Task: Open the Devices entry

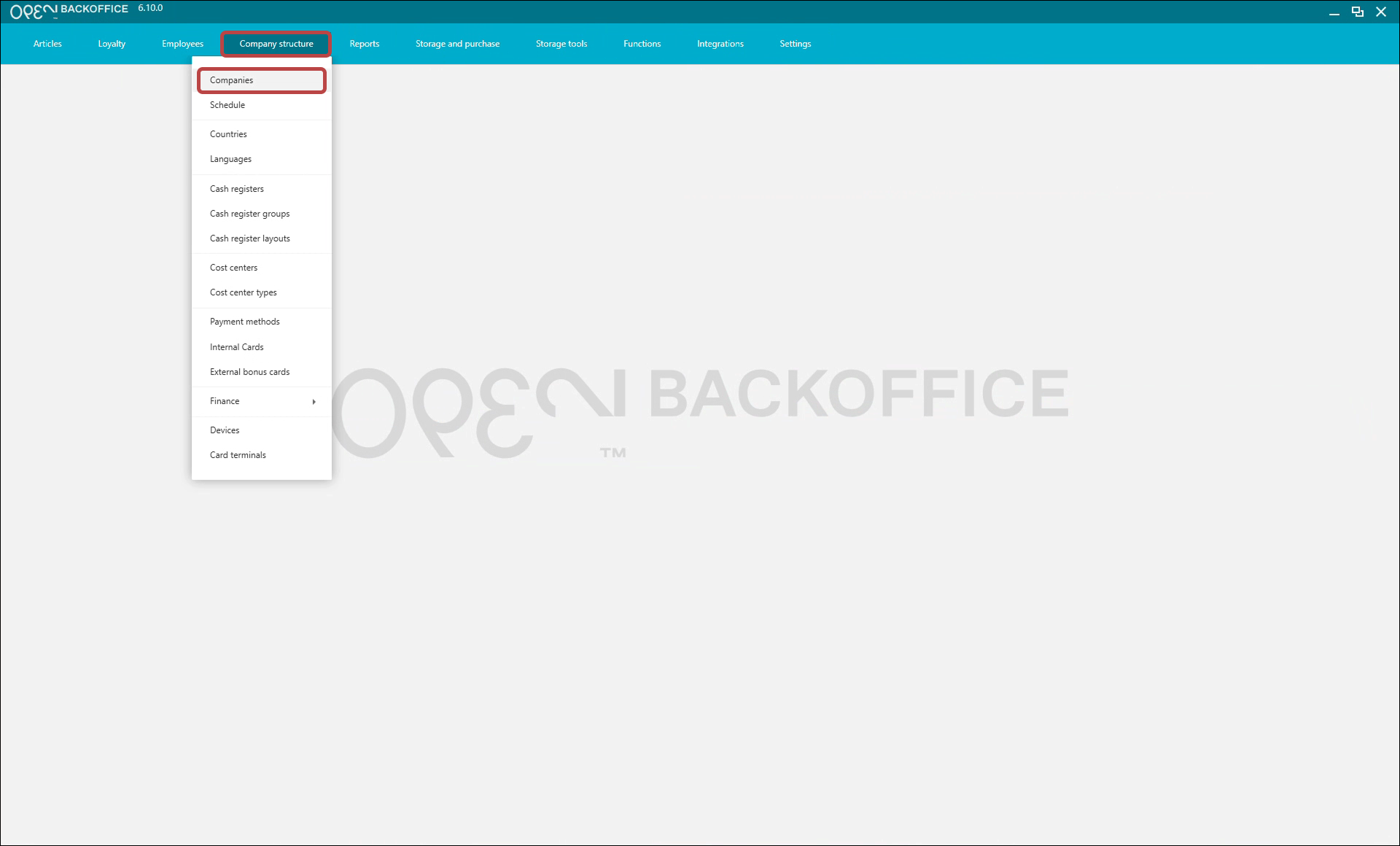Action: point(262,430)
